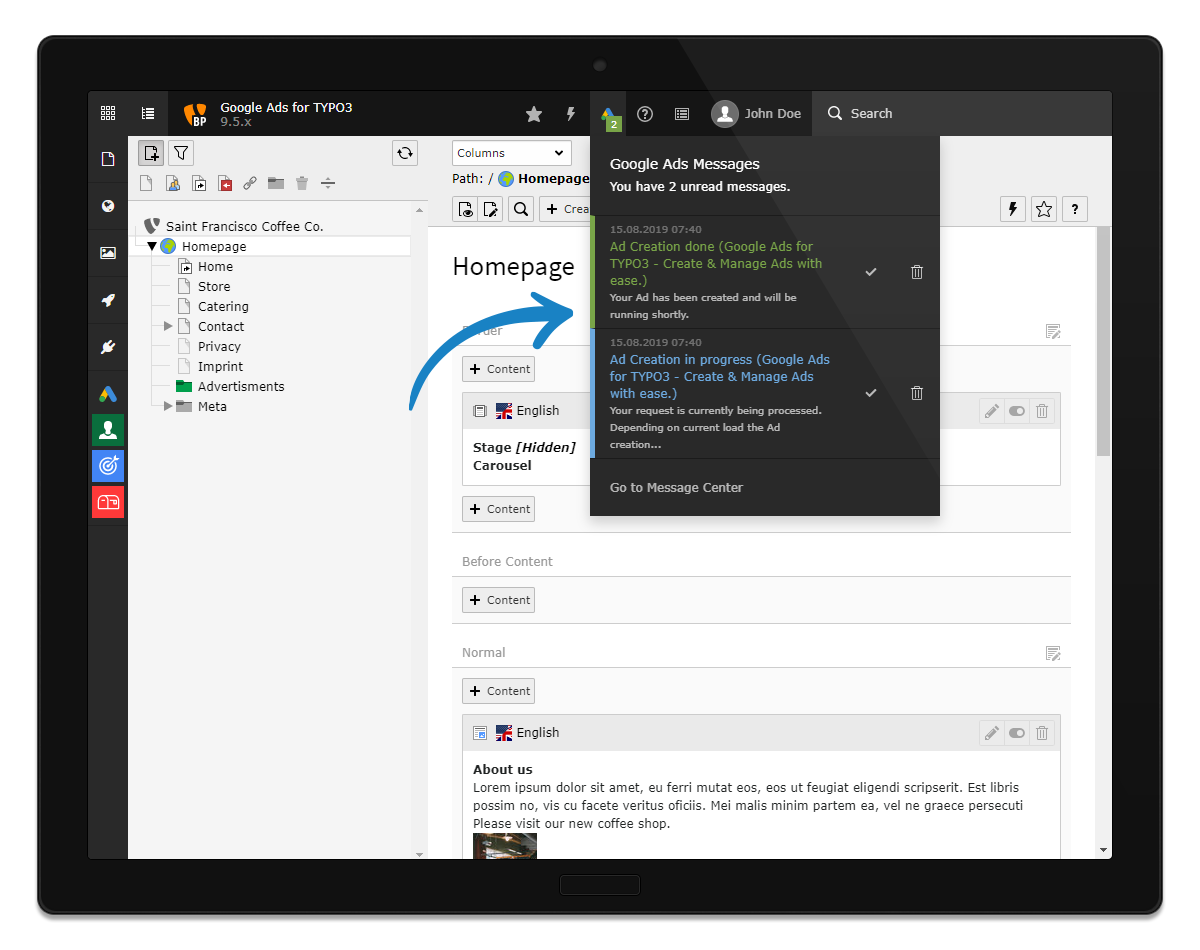1200x950 pixels.
Task: Bookmark this page star button
Action: [x=1044, y=209]
